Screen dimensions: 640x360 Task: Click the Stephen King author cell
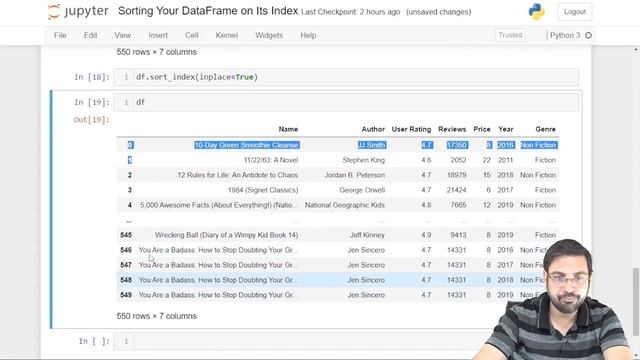(364, 160)
